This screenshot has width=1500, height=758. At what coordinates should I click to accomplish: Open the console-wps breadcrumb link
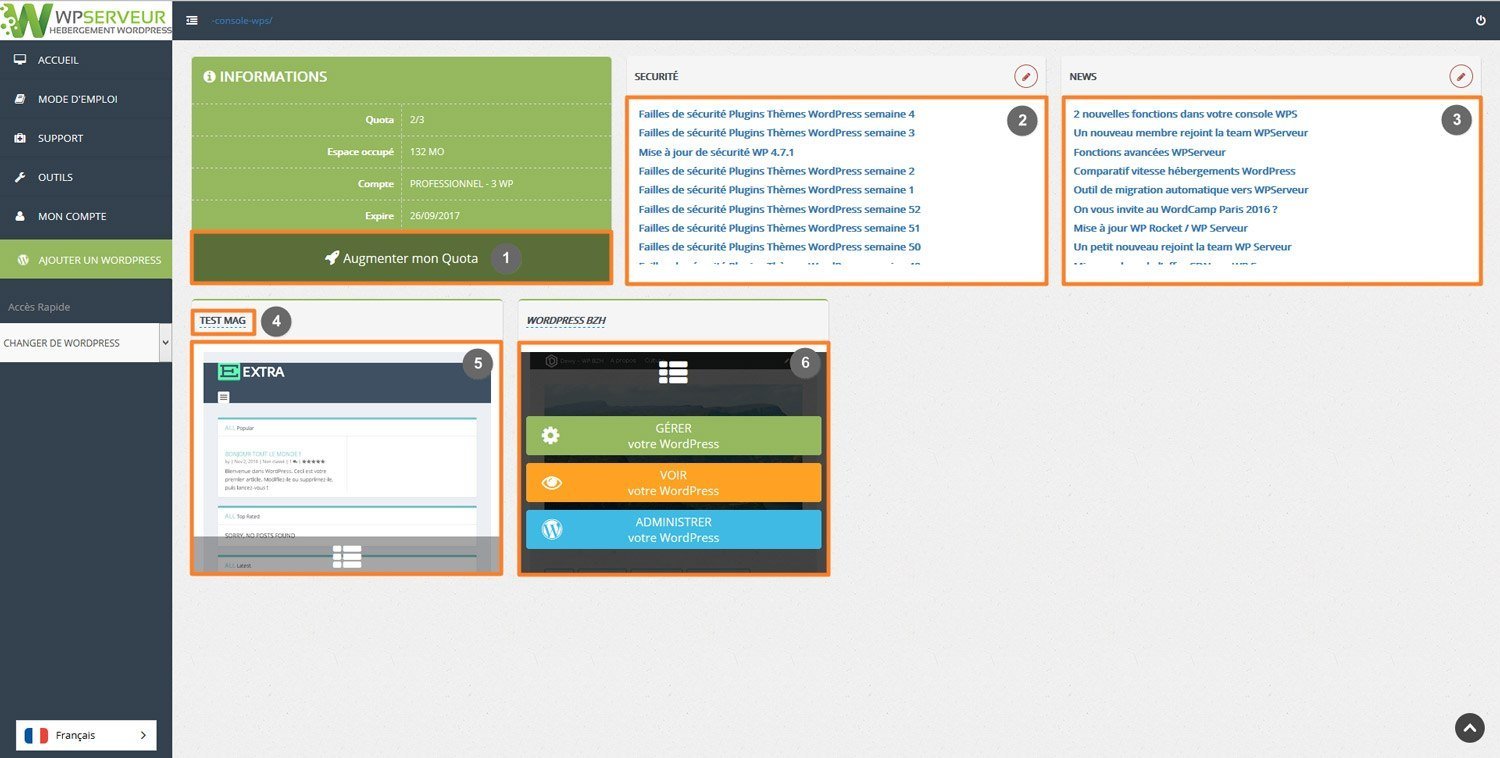(x=241, y=21)
